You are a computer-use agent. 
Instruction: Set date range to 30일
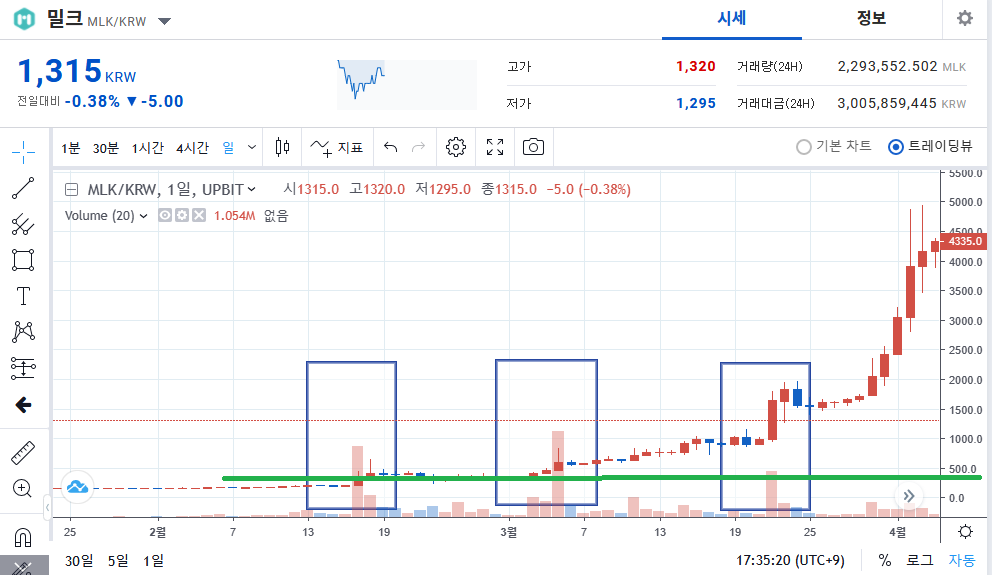pos(79,560)
